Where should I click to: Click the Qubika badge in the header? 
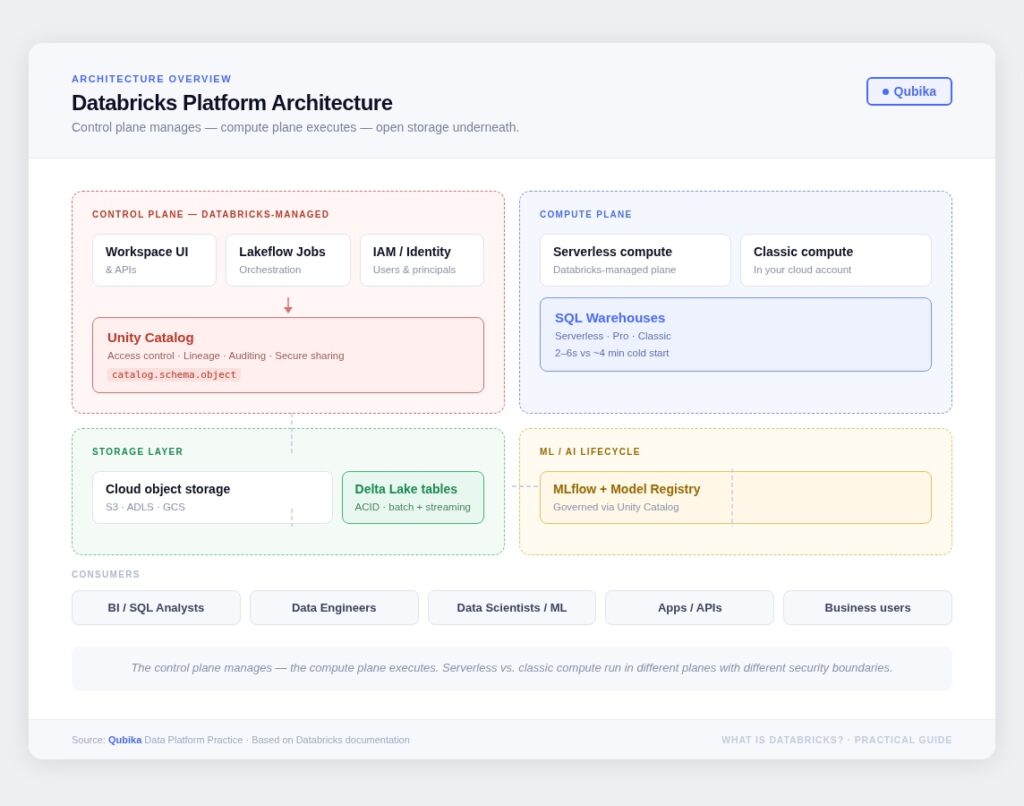pyautogui.click(x=908, y=91)
